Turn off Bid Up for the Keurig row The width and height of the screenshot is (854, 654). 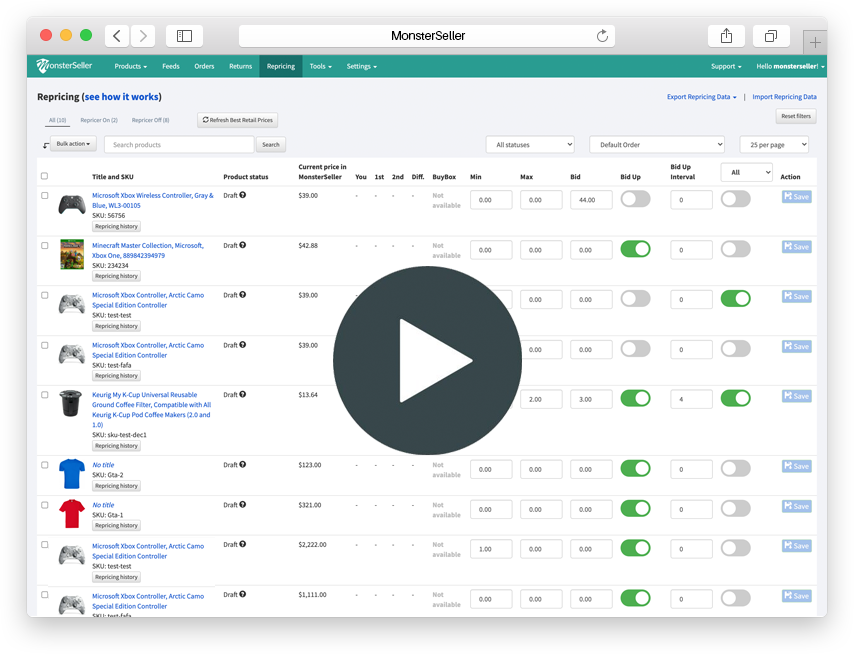[x=636, y=398]
